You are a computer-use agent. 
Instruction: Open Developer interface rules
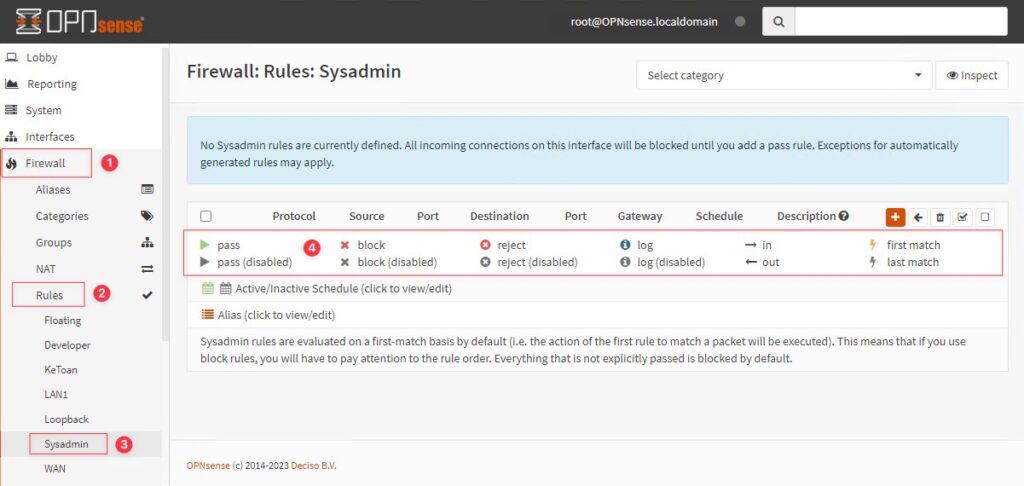(67, 345)
